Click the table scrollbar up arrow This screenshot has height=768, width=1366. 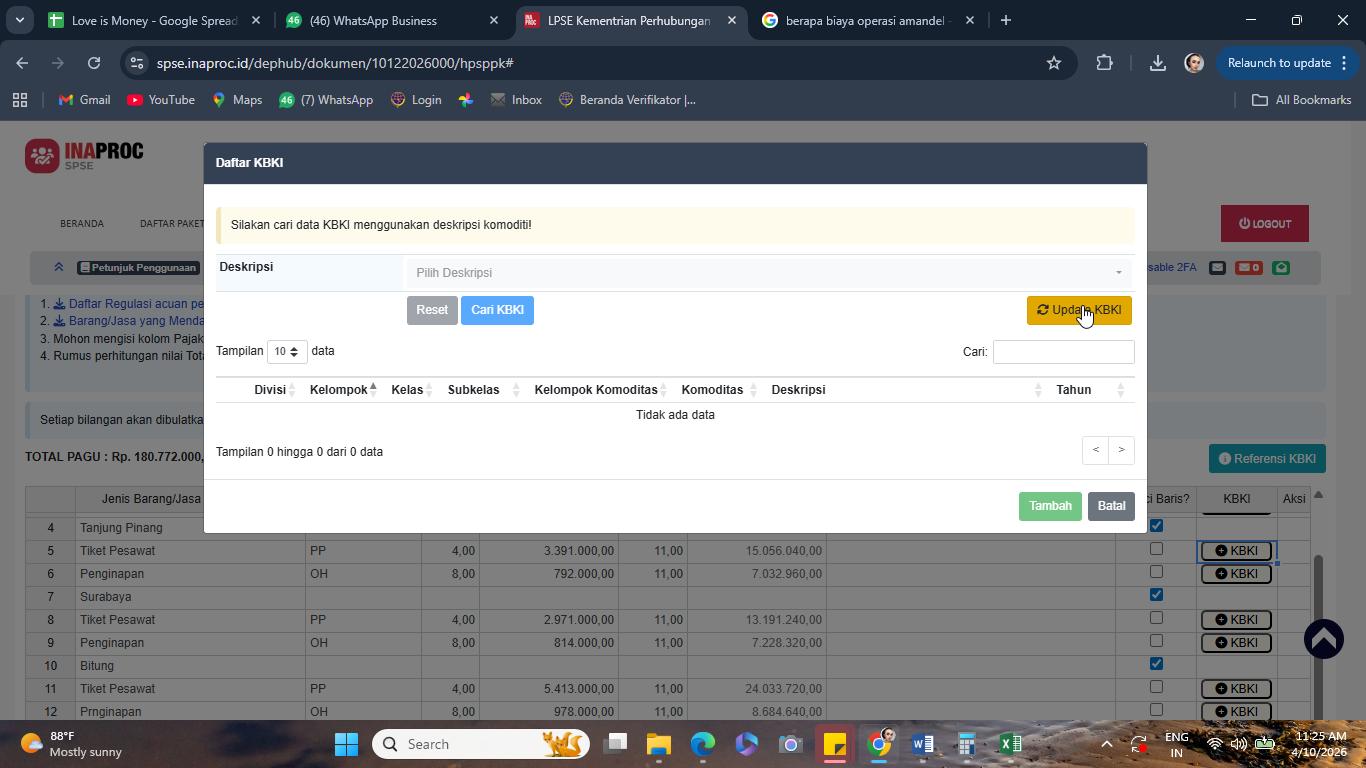tap(1318, 495)
